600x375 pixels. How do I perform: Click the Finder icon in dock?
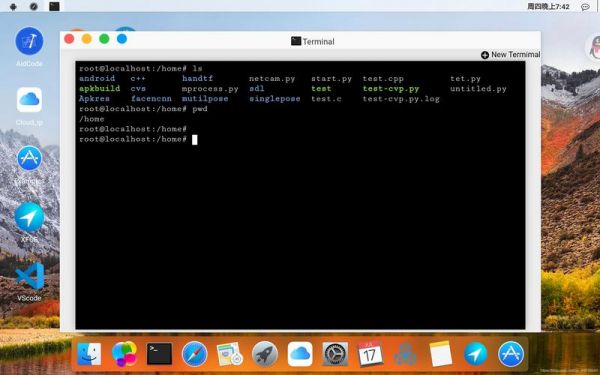click(89, 354)
